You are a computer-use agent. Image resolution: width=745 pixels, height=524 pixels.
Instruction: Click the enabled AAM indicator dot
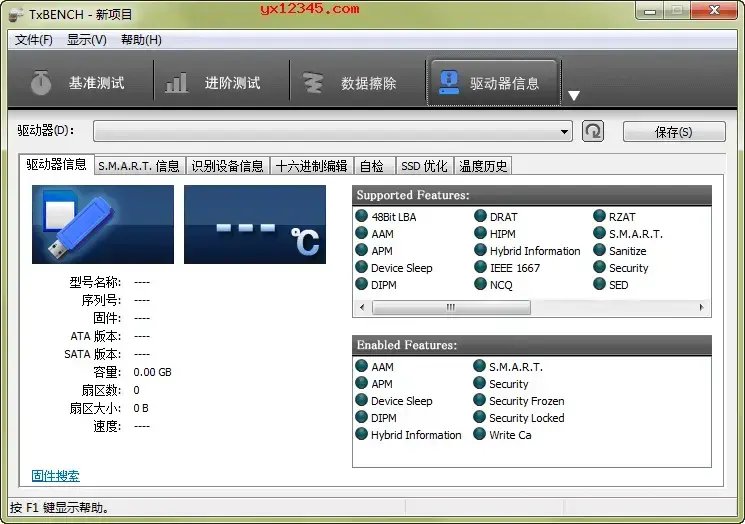[x=362, y=366]
